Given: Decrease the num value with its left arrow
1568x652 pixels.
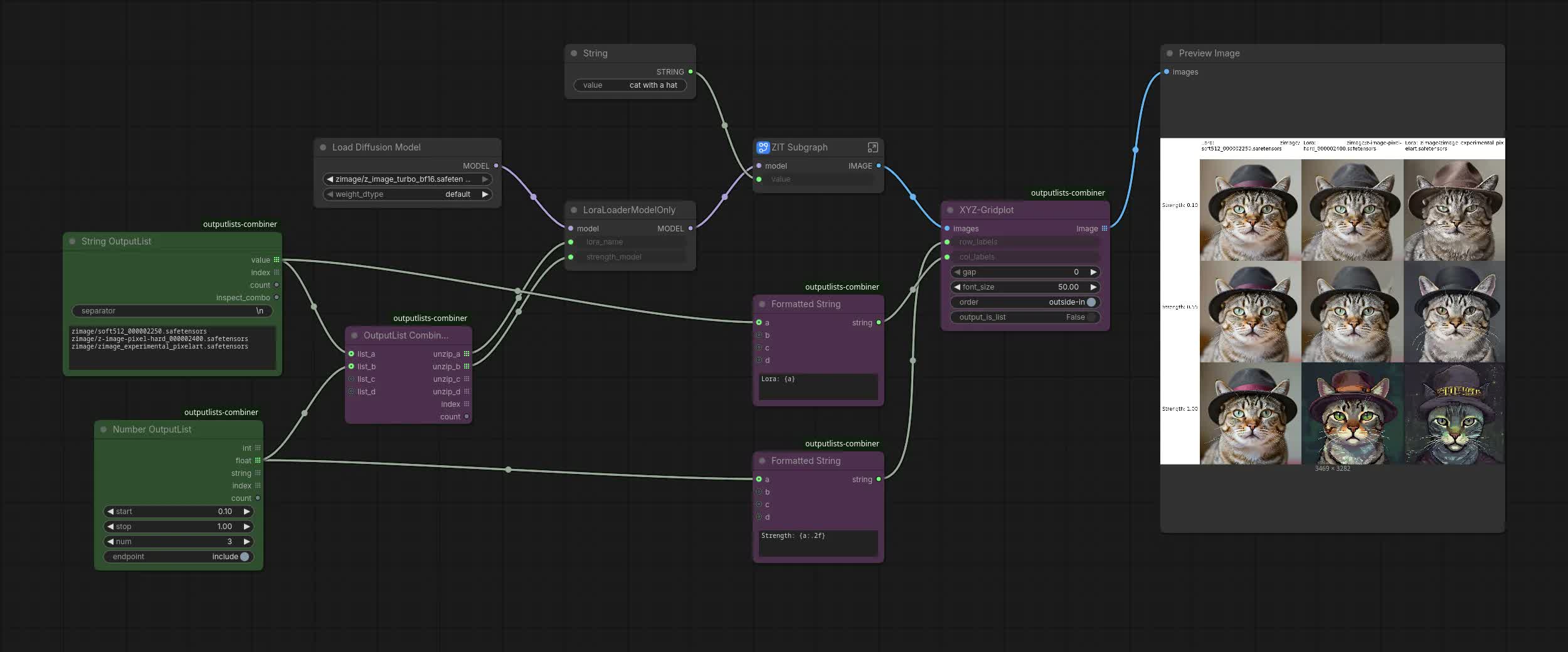Looking at the screenshot, I should pyautogui.click(x=110, y=542).
